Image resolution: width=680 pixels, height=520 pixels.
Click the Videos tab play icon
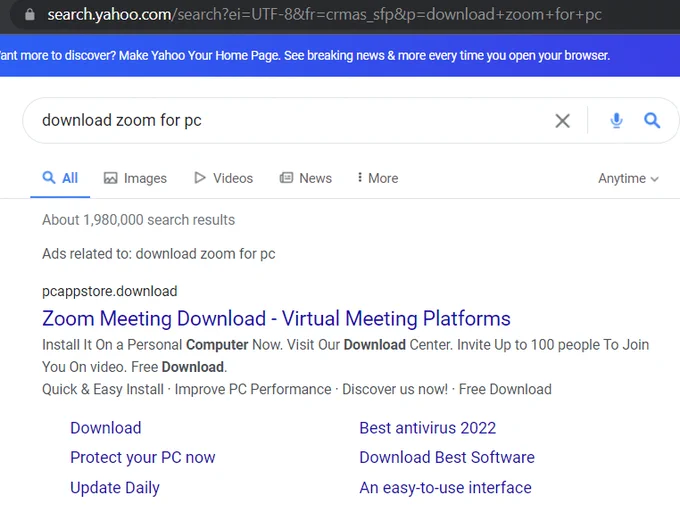tap(199, 178)
